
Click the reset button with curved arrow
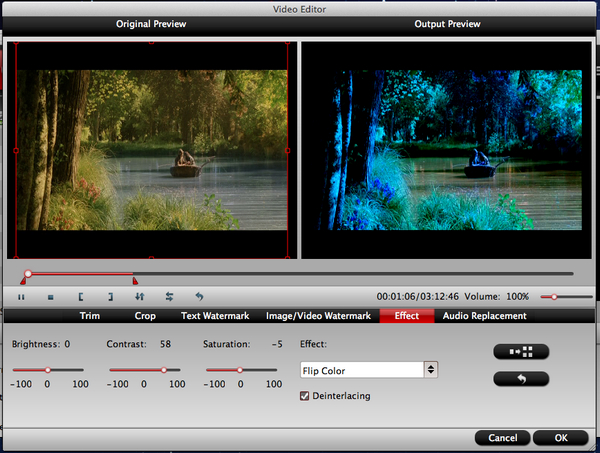pos(521,379)
